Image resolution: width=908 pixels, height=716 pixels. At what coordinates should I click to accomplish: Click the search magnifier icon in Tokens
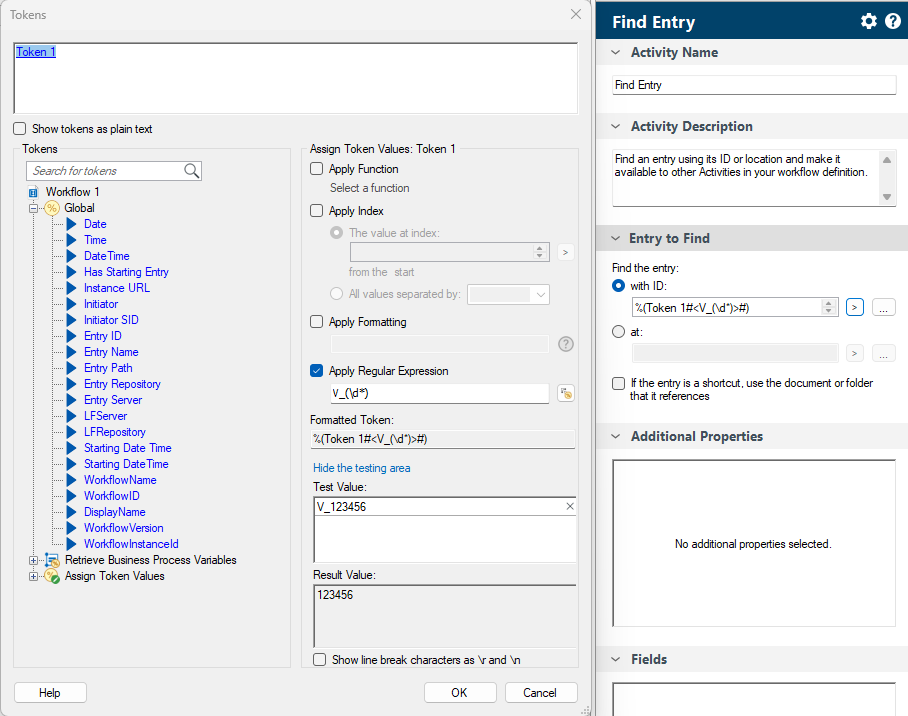[192, 171]
